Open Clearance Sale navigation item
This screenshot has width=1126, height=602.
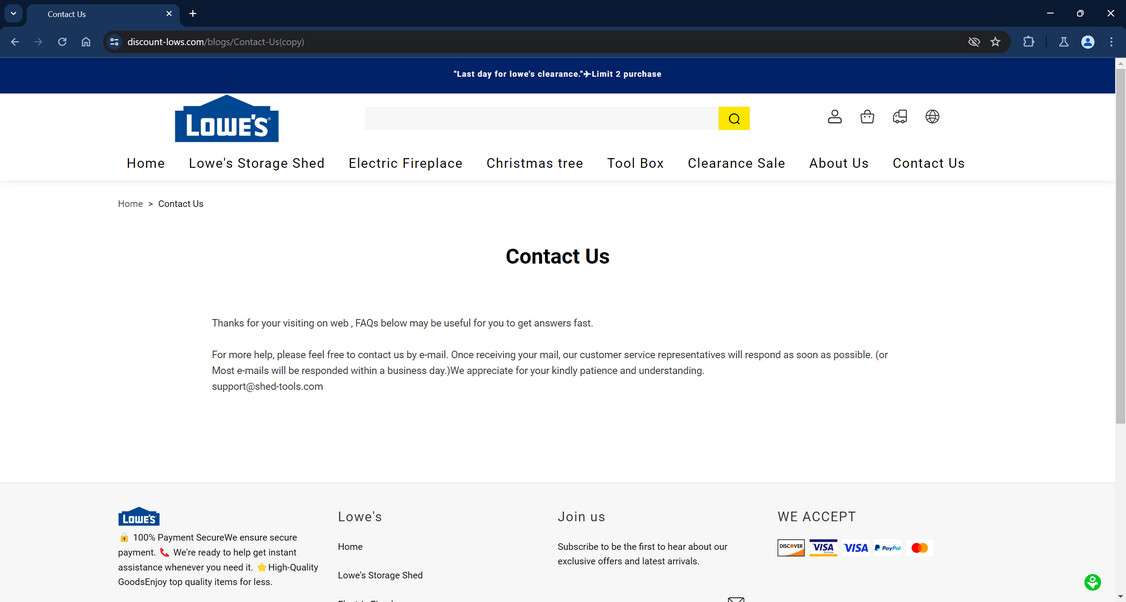(x=736, y=163)
